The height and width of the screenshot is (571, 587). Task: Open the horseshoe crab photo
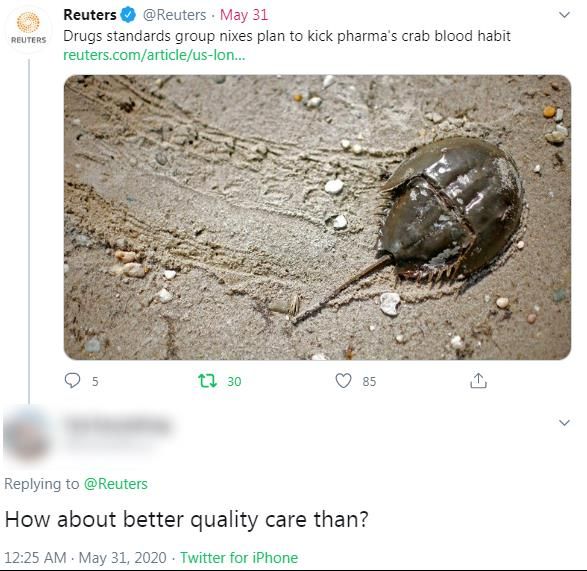(317, 217)
